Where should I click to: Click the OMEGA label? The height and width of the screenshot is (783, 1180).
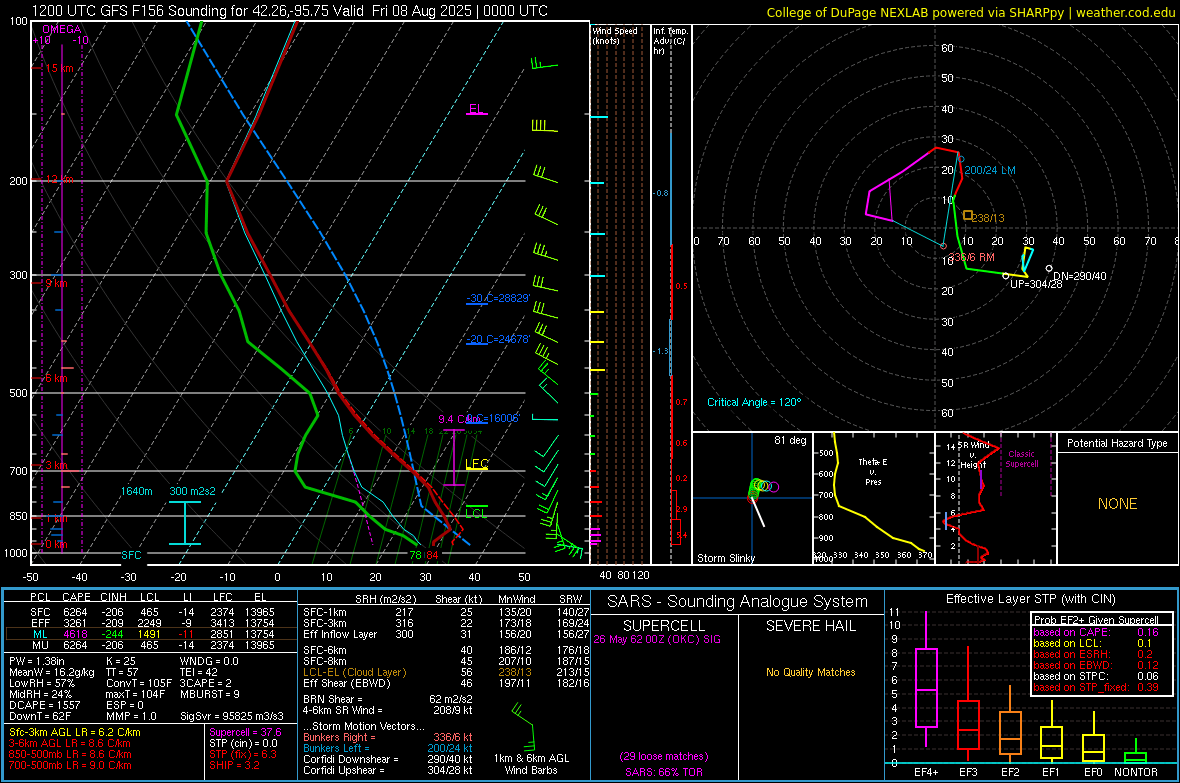(x=62, y=29)
